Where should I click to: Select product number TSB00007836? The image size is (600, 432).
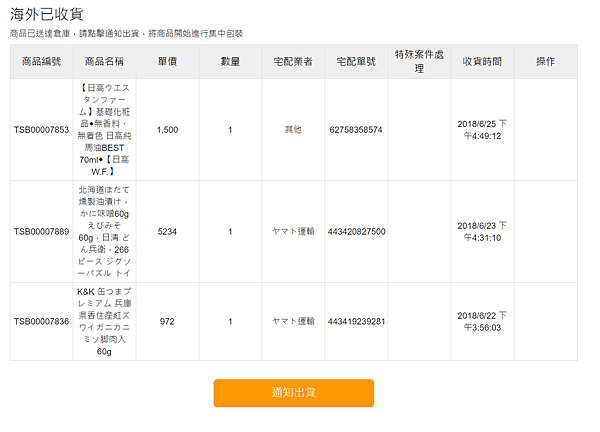coord(41,322)
